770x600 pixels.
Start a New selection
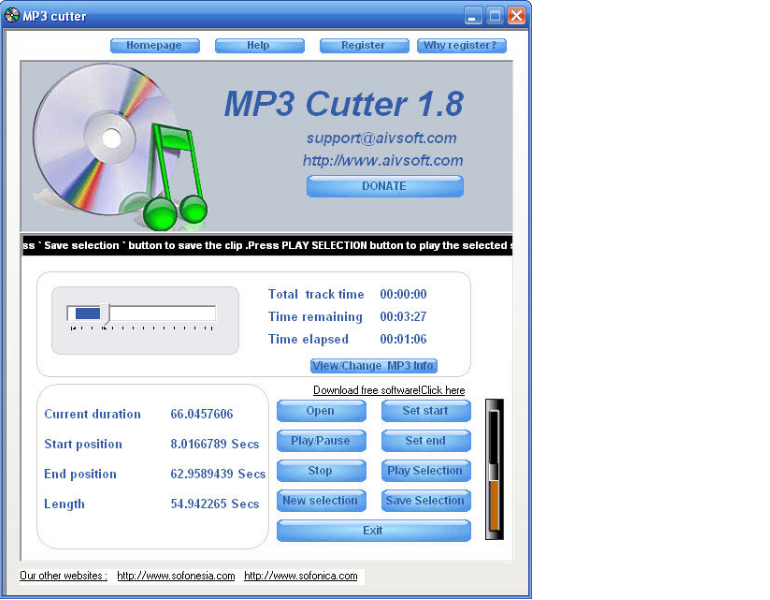tap(321, 500)
